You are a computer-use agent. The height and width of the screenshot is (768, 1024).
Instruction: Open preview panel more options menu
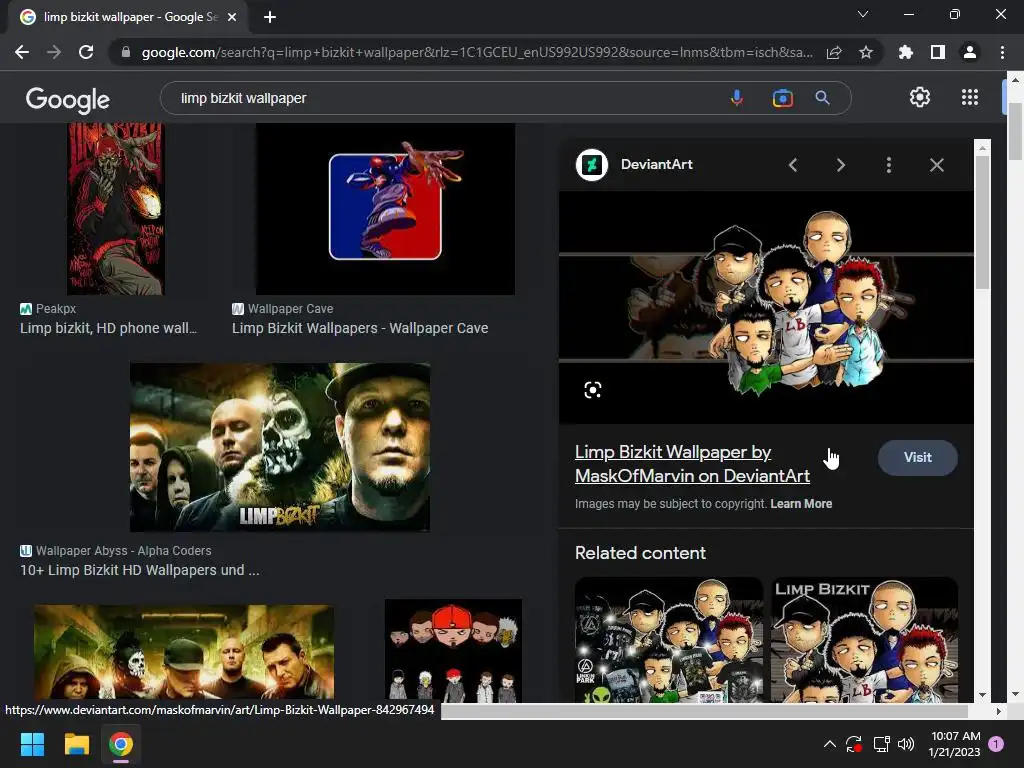tap(888, 165)
